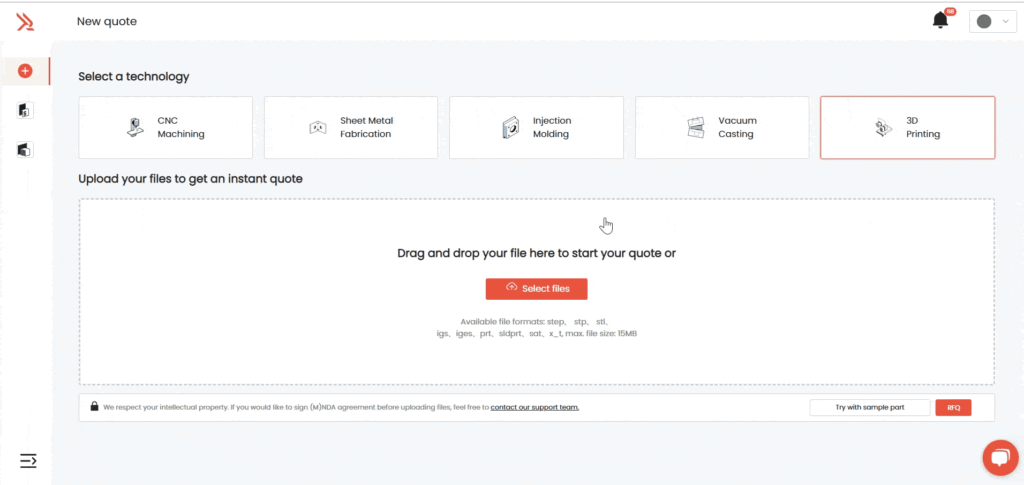
Task: Expand sidebar using bottom-left menu icon
Action: (28, 460)
